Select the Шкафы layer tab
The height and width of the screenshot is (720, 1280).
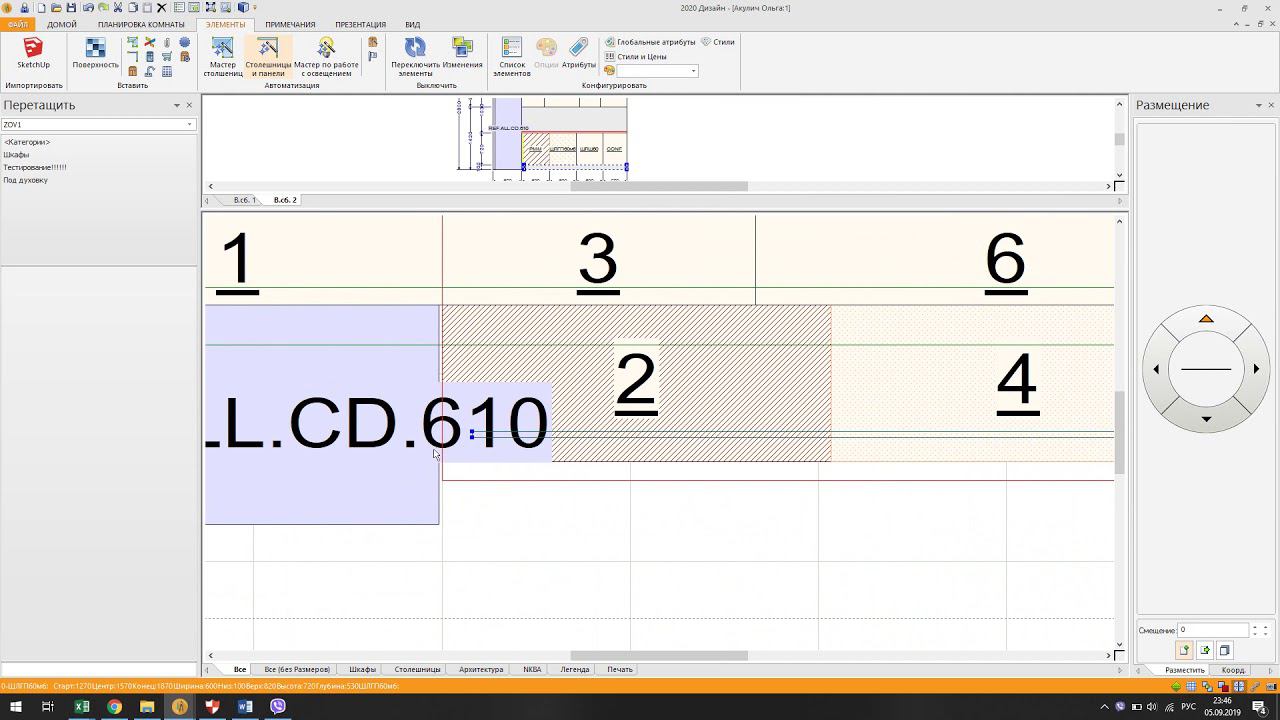click(362, 669)
